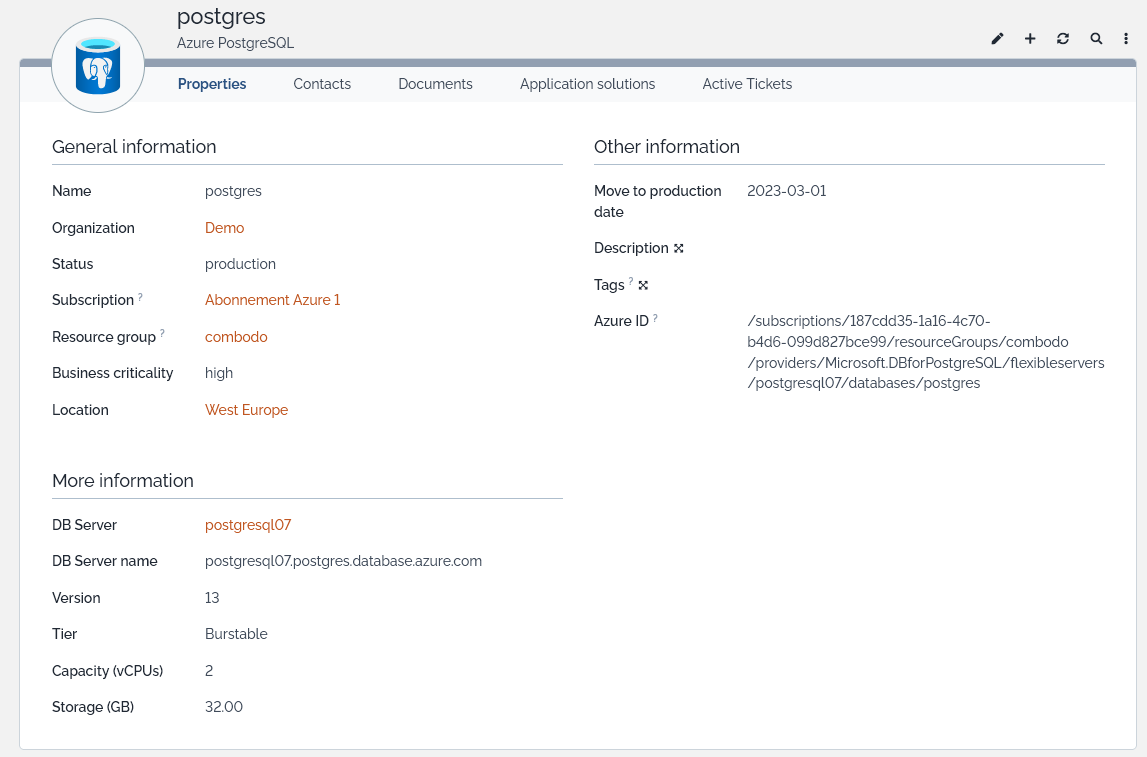Open the postgresql07 DB Server link
Screen dimensions: 1147x757
[x=248, y=525]
